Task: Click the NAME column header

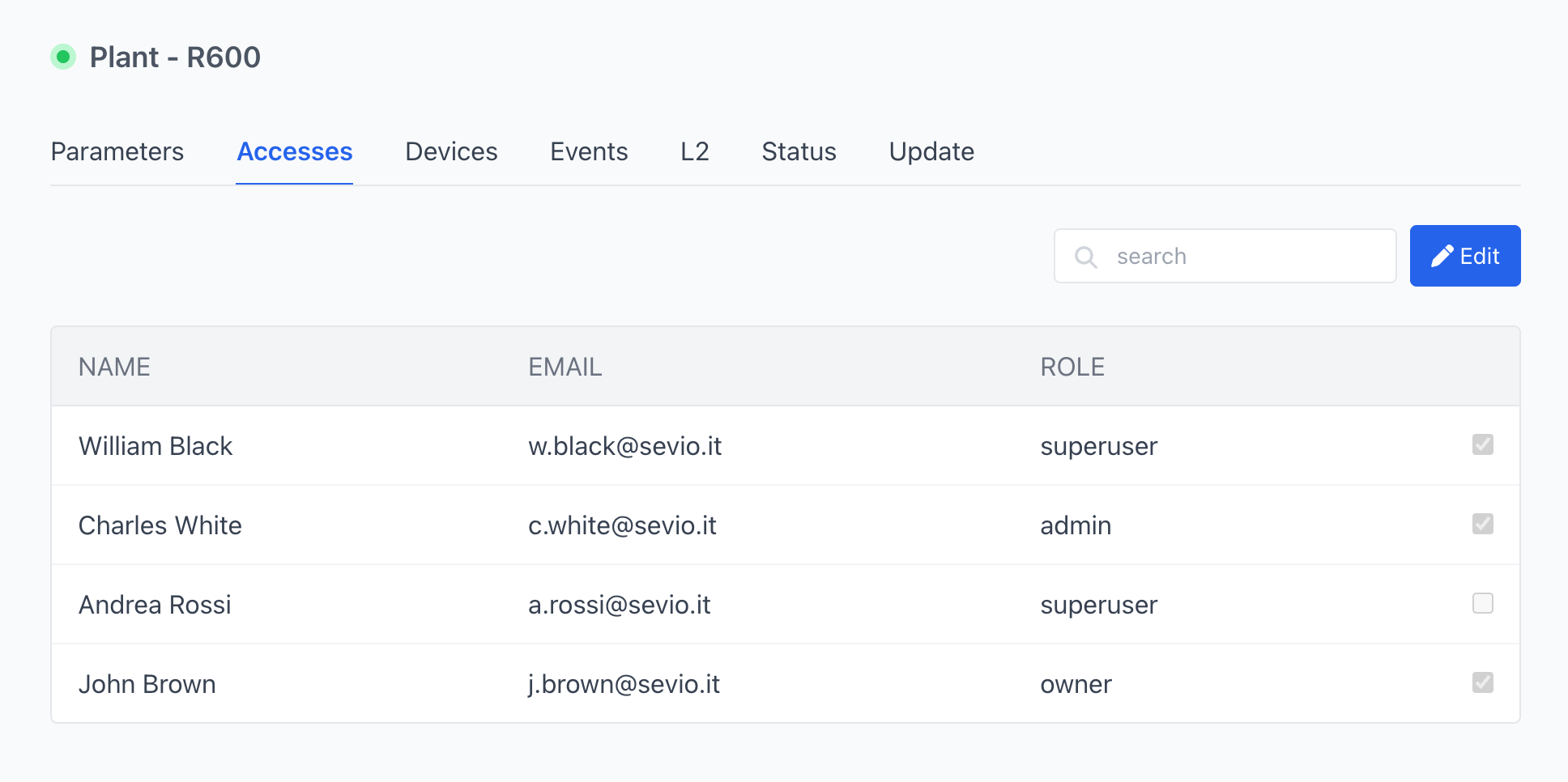Action: tap(114, 368)
